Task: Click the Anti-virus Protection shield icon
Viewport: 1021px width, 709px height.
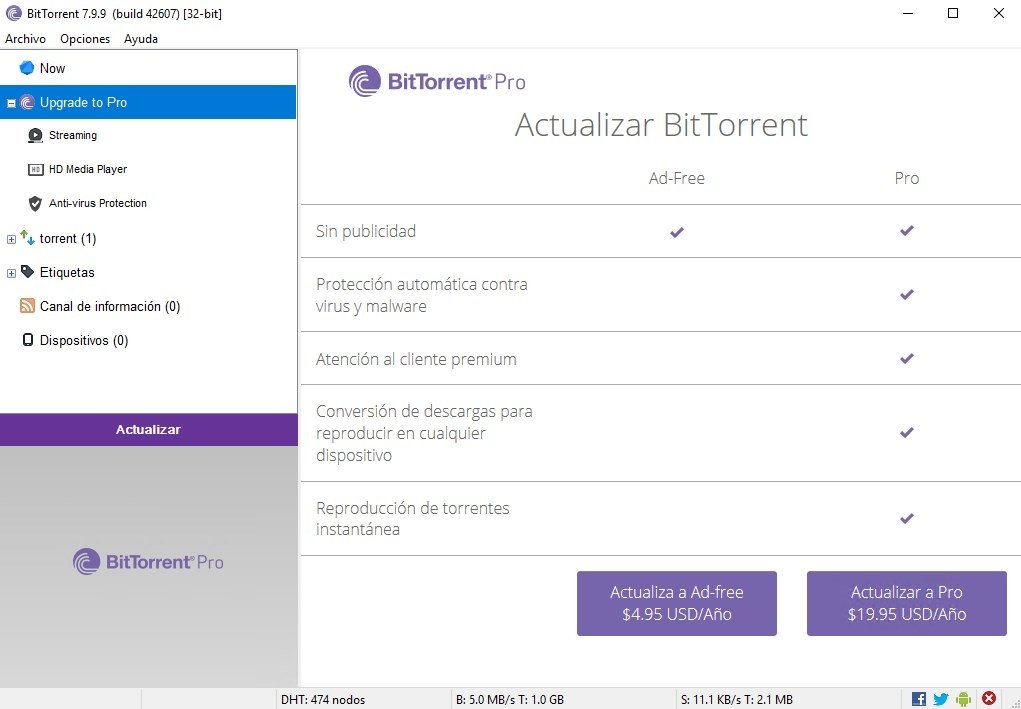Action: tap(35, 204)
